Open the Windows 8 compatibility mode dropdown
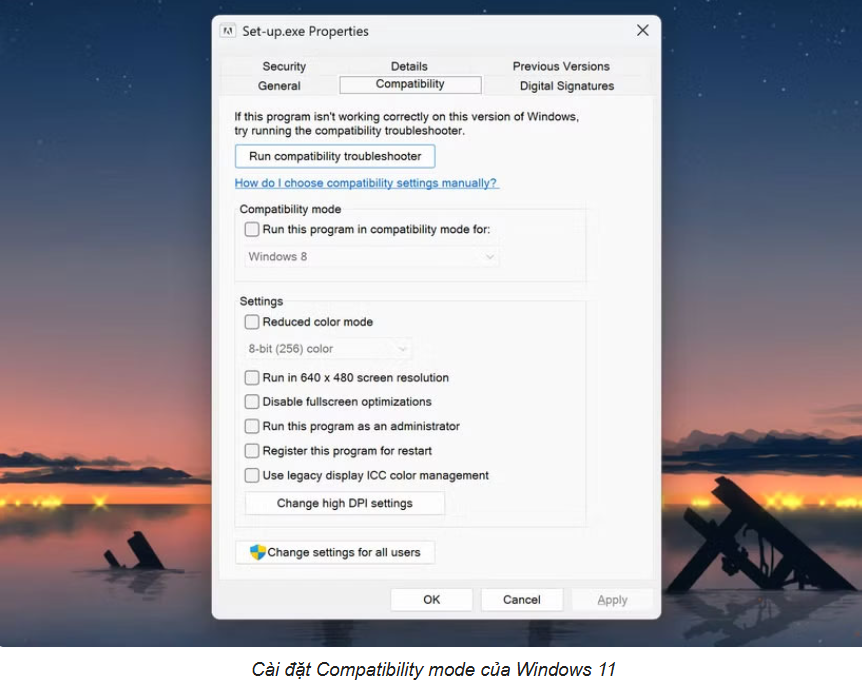Screen dimensions: 862x683 [372, 257]
